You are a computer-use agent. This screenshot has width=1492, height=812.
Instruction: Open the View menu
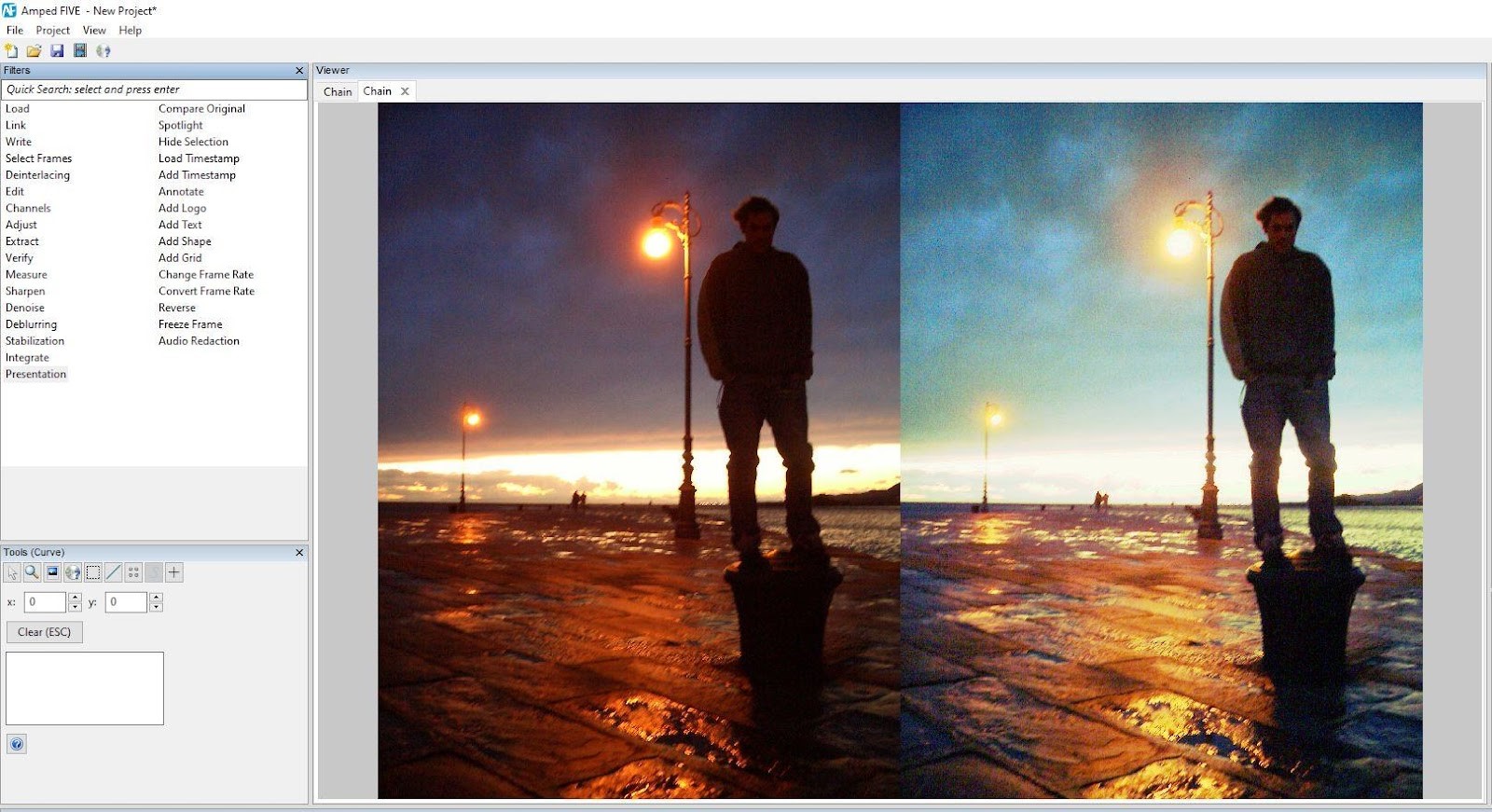(x=94, y=30)
